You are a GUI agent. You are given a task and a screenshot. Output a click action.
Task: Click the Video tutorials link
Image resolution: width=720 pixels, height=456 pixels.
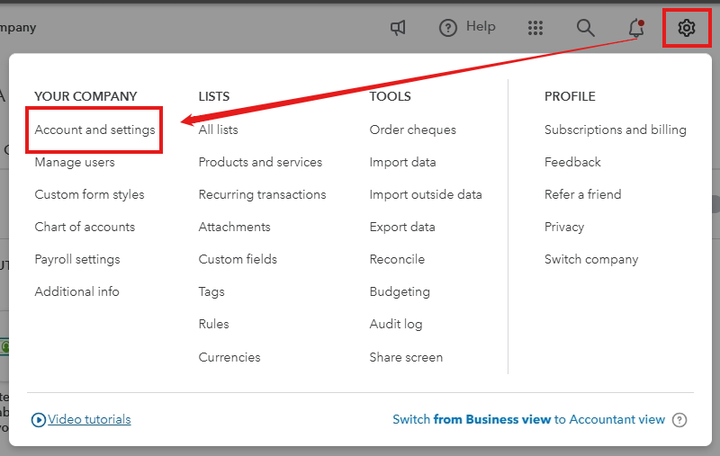point(89,420)
